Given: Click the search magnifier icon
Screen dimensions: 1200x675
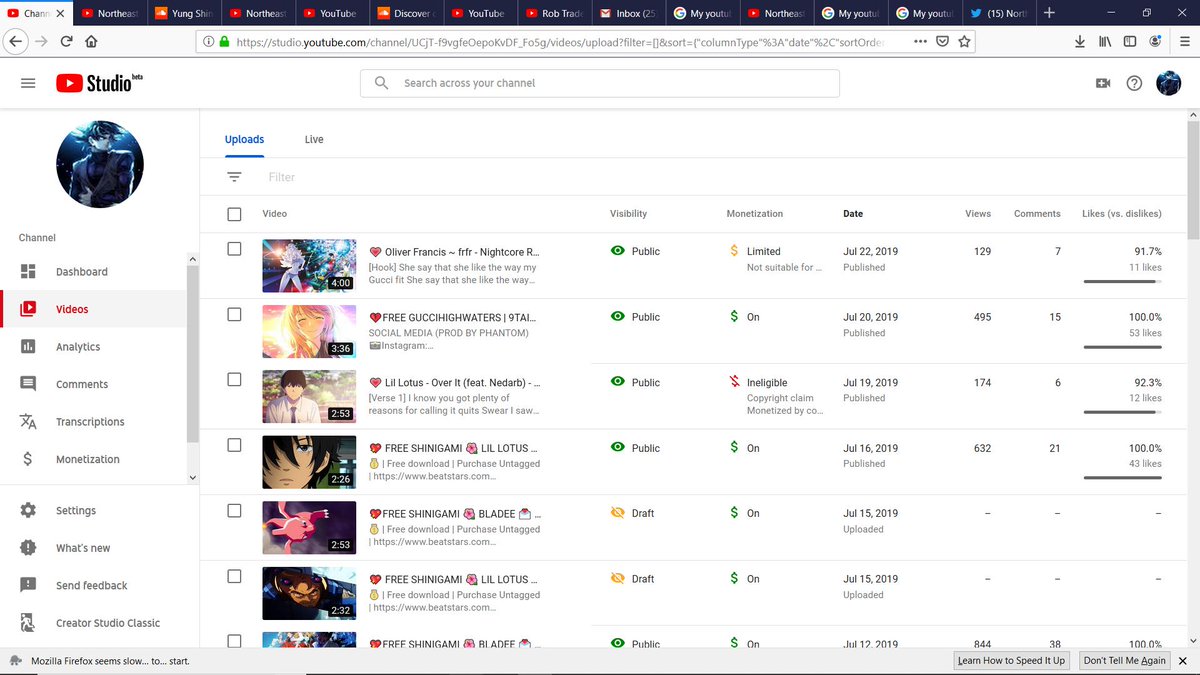Looking at the screenshot, I should (381, 83).
